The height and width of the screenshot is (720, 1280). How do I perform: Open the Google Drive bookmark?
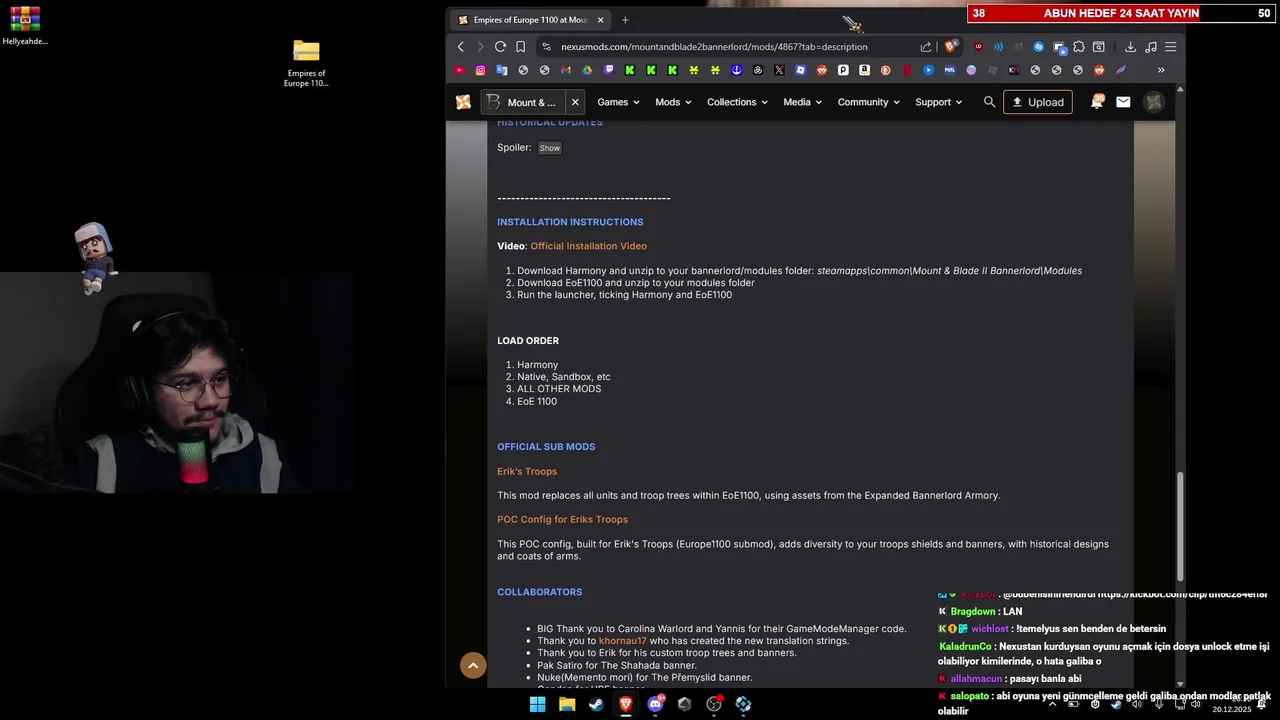click(x=587, y=70)
